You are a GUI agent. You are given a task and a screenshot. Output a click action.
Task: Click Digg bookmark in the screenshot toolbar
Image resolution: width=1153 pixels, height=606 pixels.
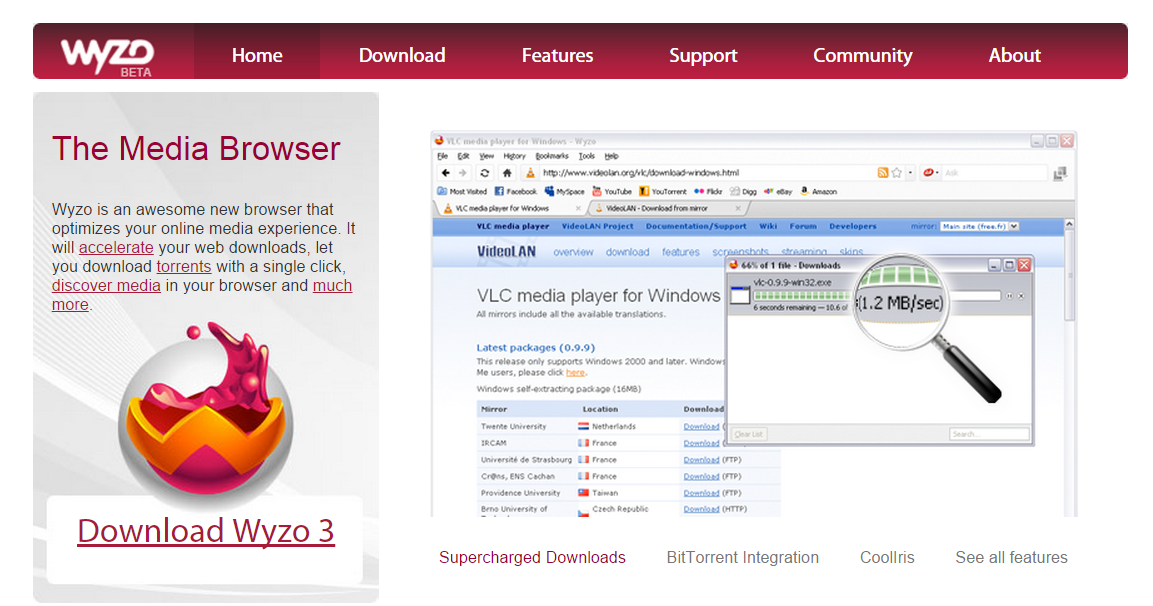coord(743,191)
